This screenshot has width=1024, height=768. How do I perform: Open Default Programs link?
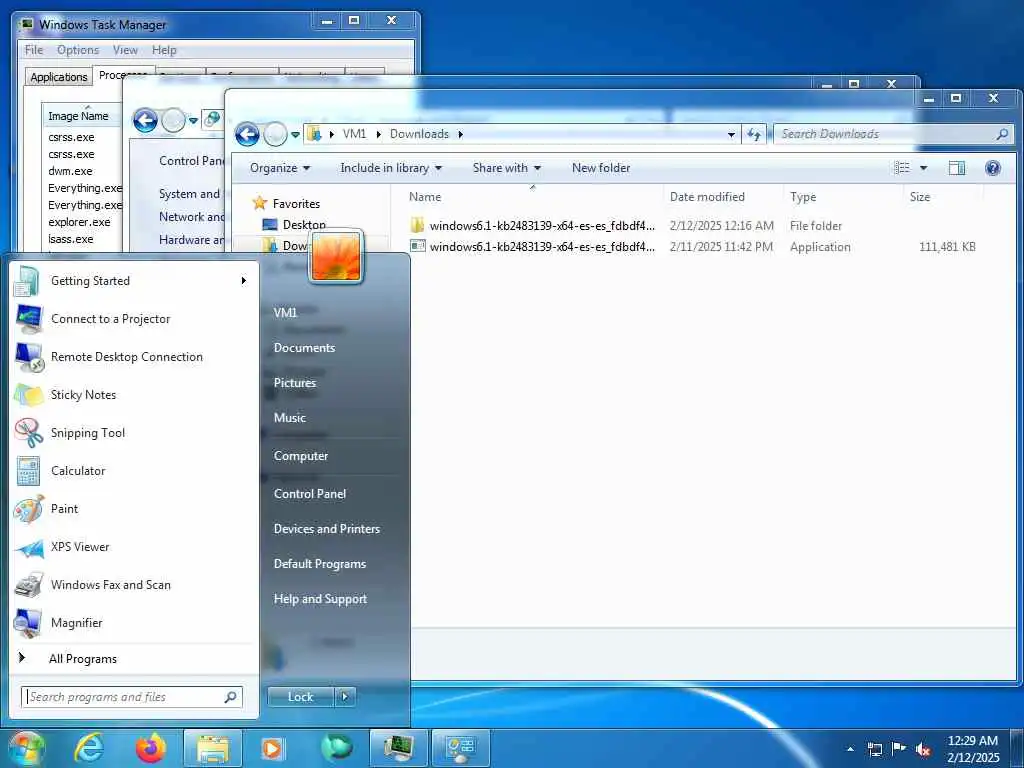319,564
